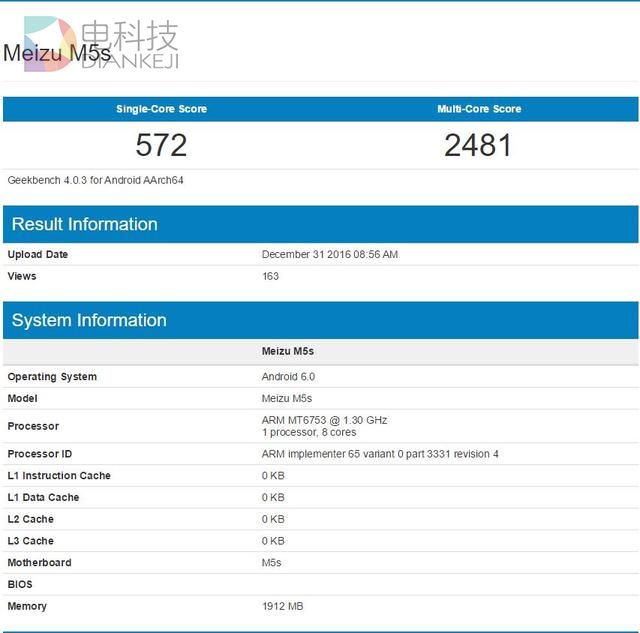Select the Single-Core Score header
This screenshot has width=640, height=633.
pos(161,109)
